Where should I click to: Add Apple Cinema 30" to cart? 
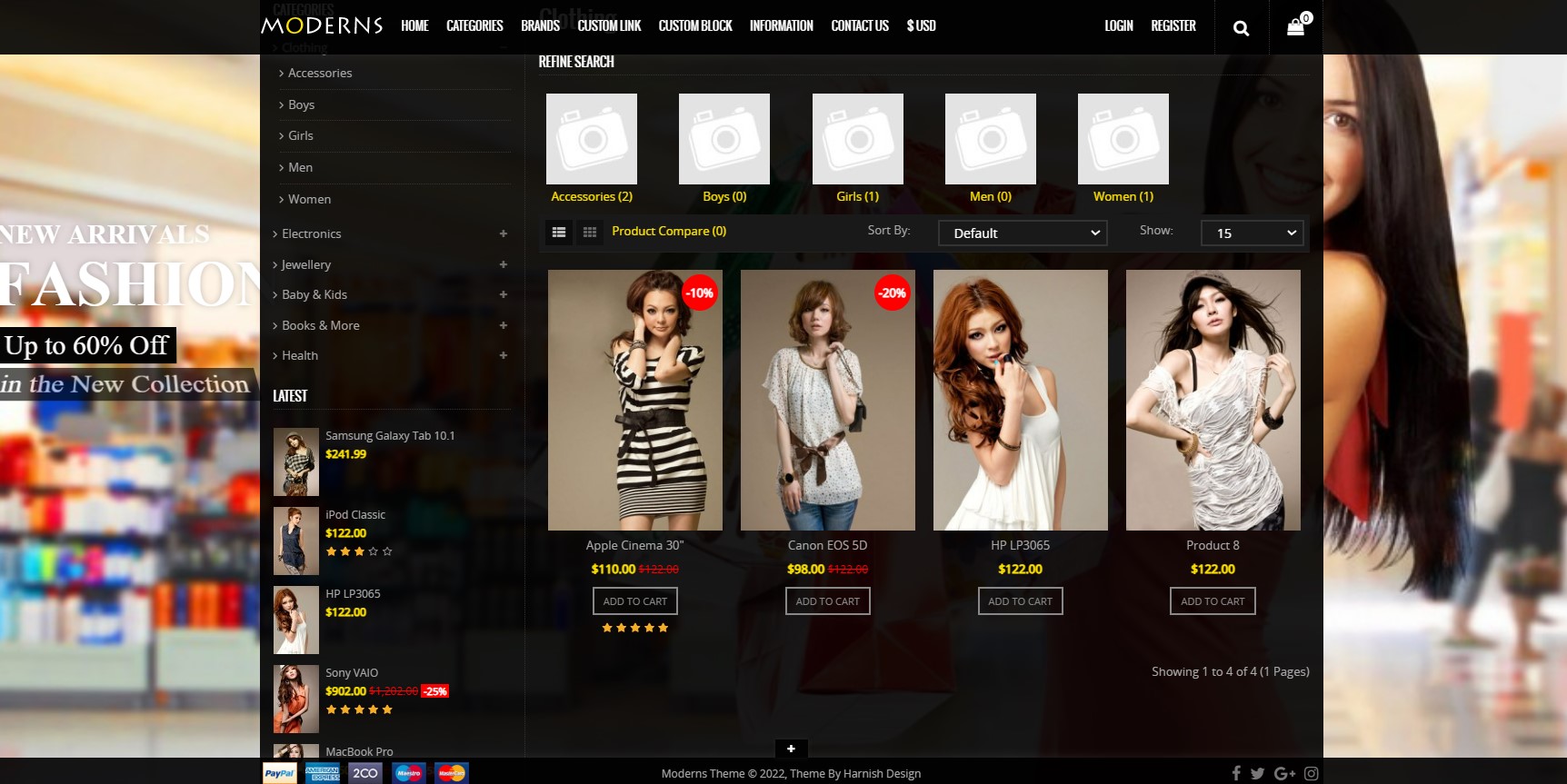coord(635,601)
